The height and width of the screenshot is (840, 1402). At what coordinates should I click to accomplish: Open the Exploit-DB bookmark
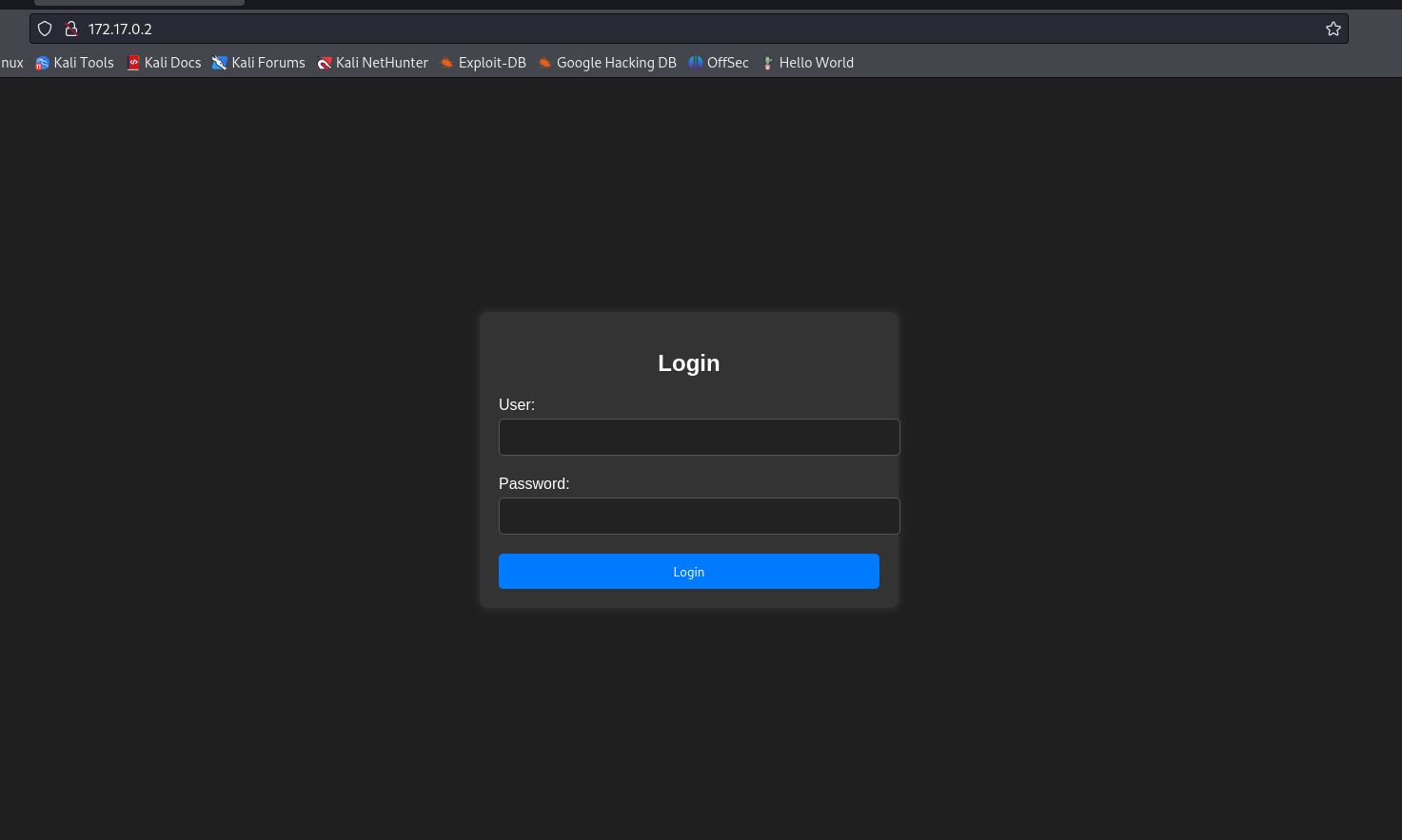click(x=483, y=63)
